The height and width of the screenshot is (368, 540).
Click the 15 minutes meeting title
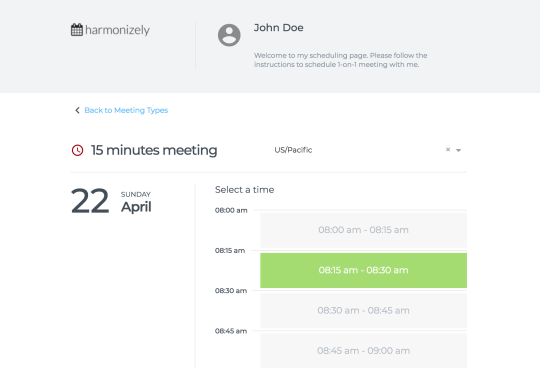tap(154, 150)
